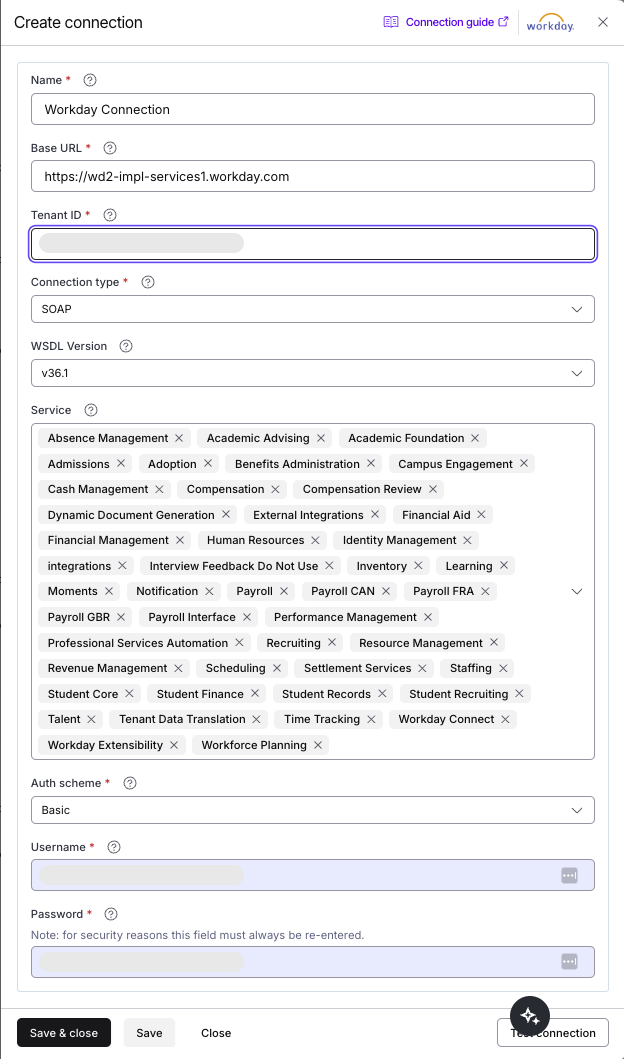Remove the Payroll CAN service tag
This screenshot has height=1059, width=624.
[386, 591]
